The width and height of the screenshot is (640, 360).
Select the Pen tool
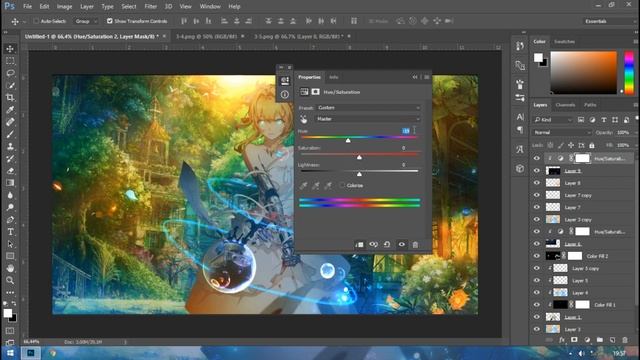10,220
